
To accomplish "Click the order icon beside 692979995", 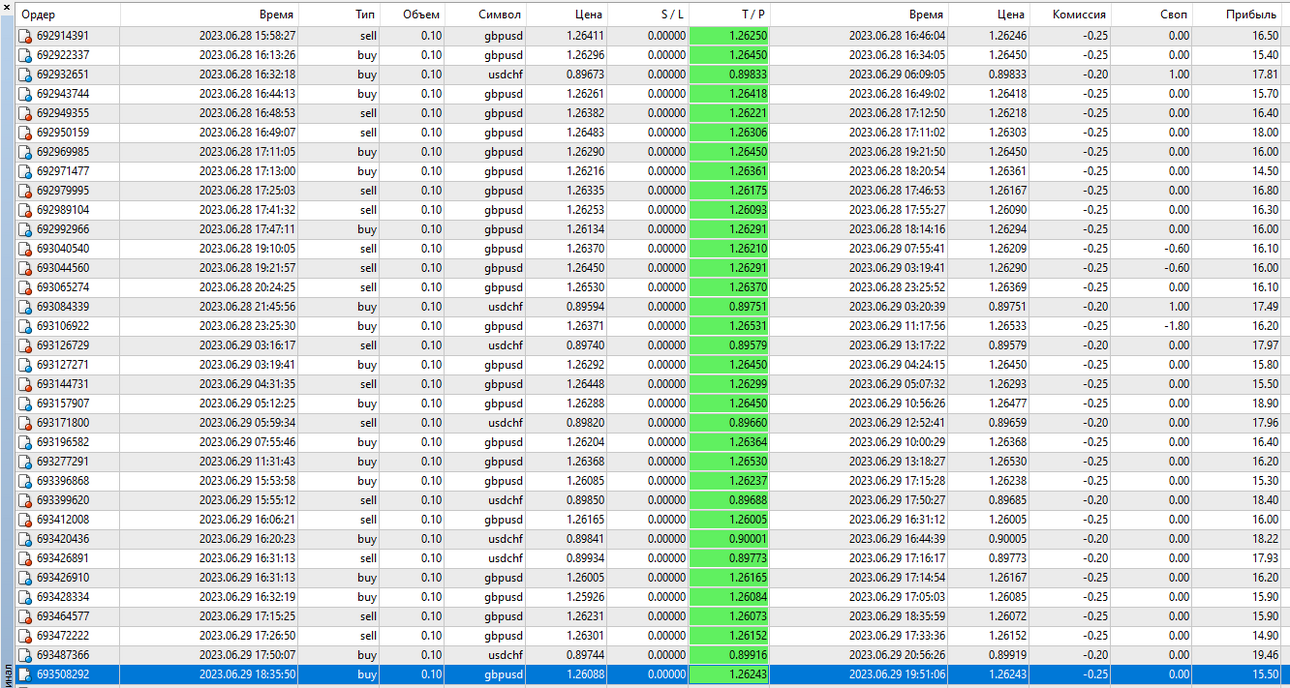I will [25, 191].
